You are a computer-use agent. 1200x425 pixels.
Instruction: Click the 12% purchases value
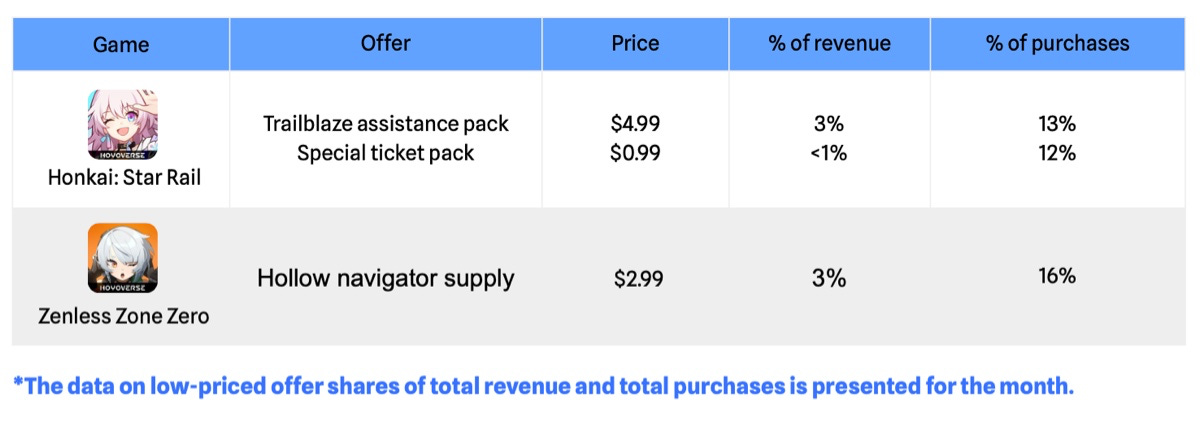tap(1057, 153)
